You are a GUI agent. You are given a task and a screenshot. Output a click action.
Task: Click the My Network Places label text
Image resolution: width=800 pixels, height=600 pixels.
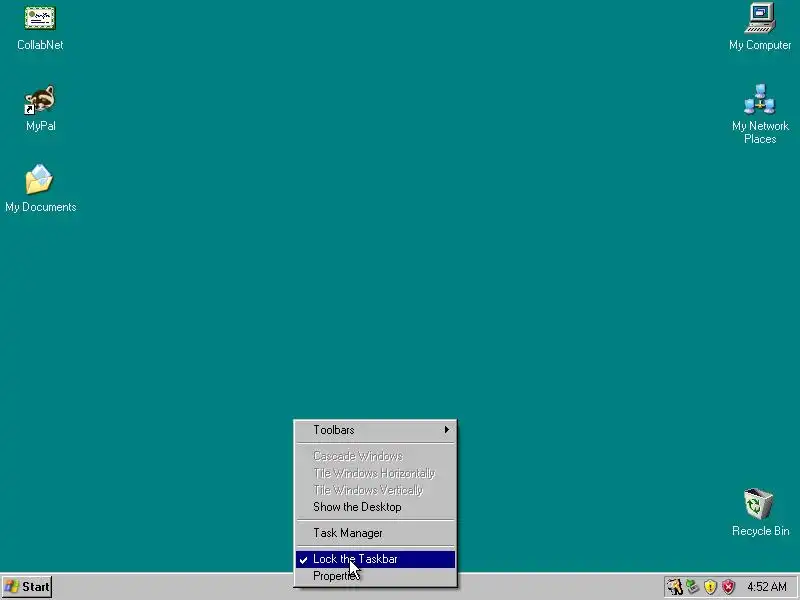pos(760,133)
